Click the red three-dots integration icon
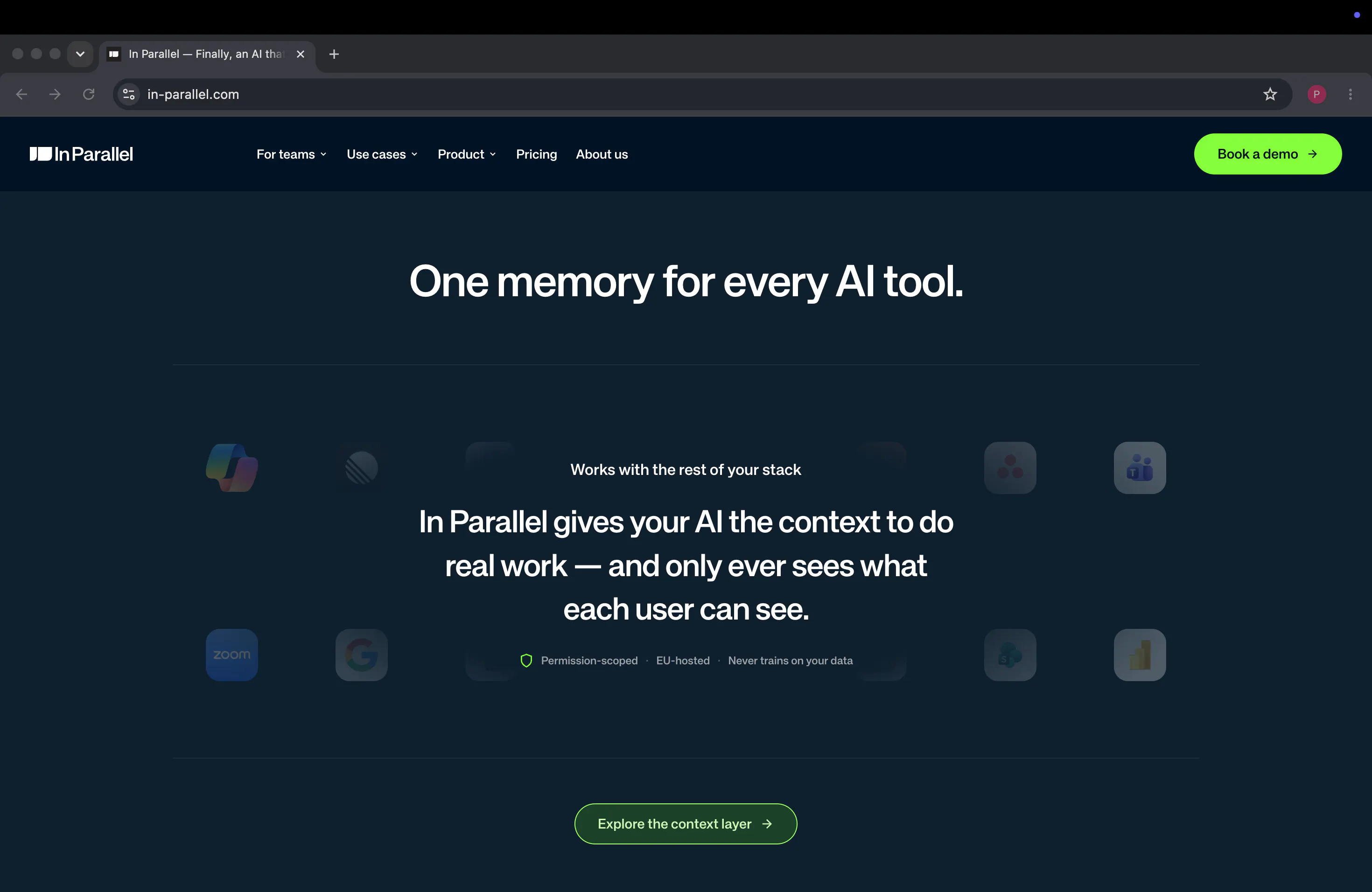Viewport: 1372px width, 892px height. click(1010, 467)
